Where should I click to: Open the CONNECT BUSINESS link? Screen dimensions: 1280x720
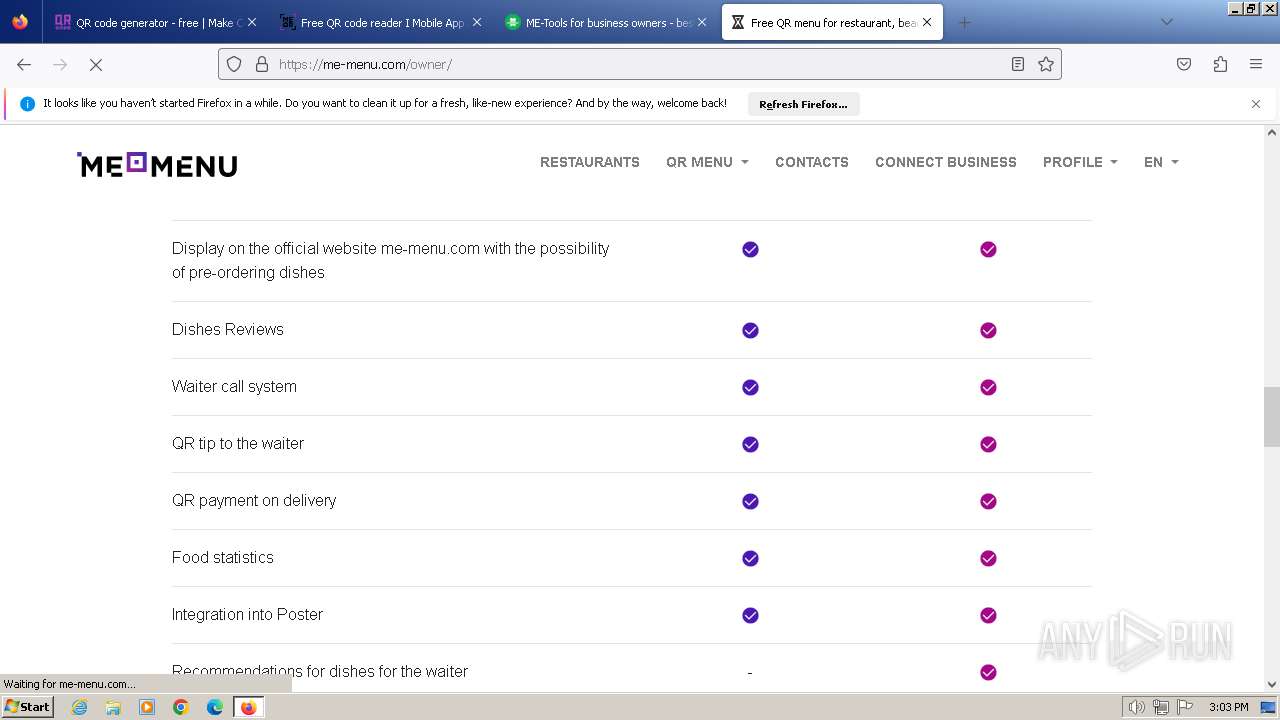[946, 162]
